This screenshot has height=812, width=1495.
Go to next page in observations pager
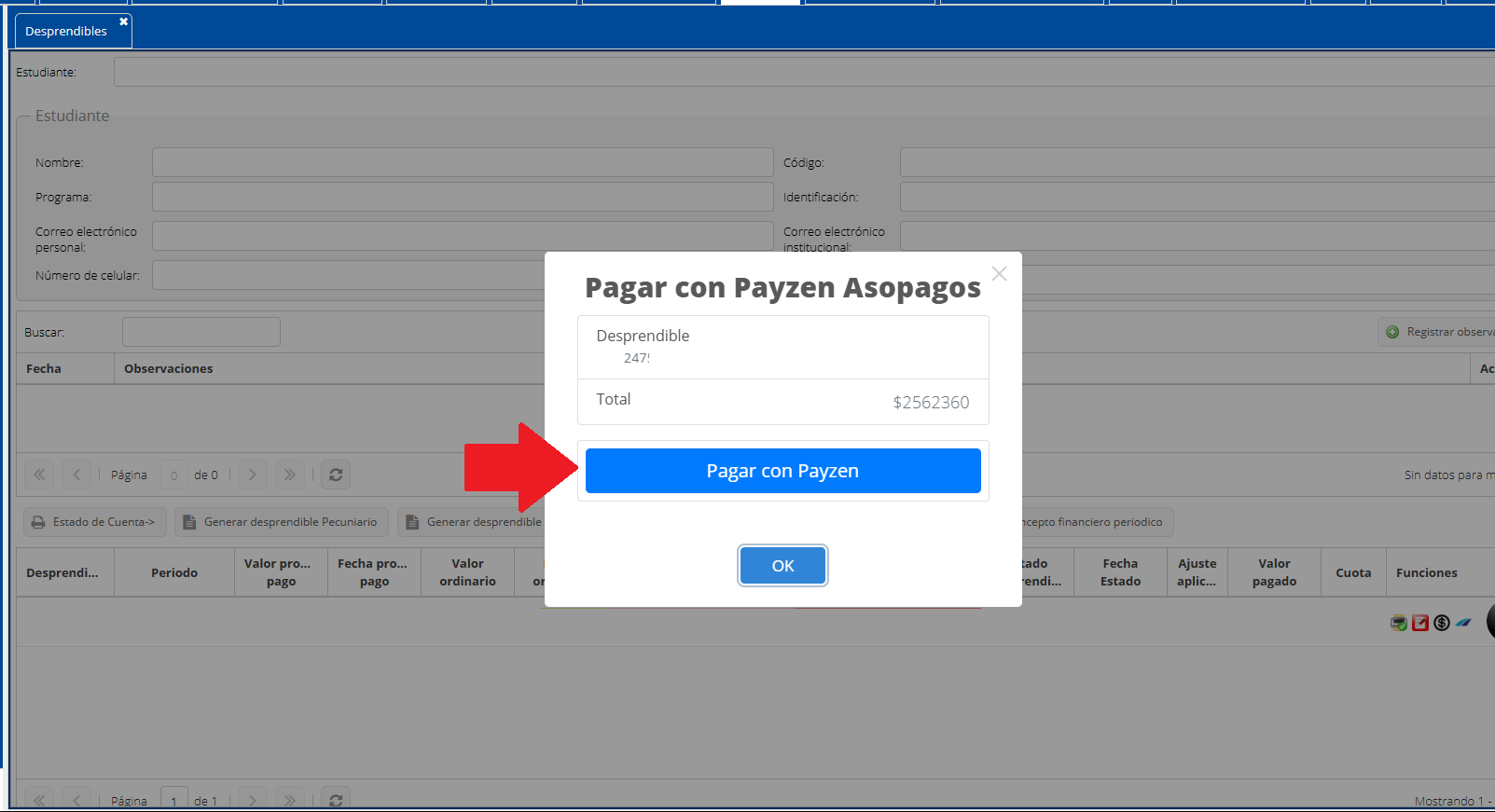click(252, 475)
